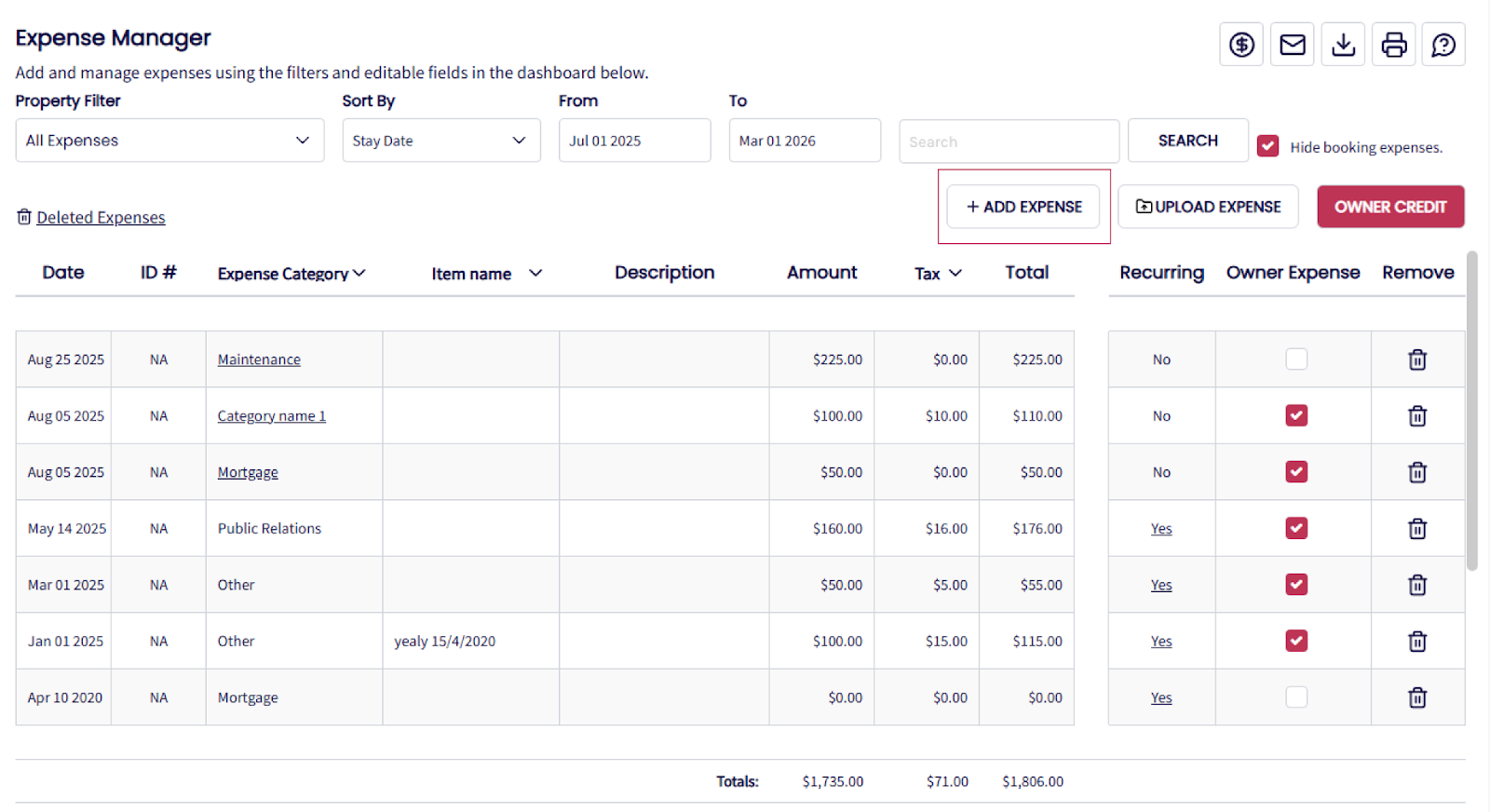Expand the Sort By dropdown
Screen dimensions: 1490x812
click(x=441, y=141)
